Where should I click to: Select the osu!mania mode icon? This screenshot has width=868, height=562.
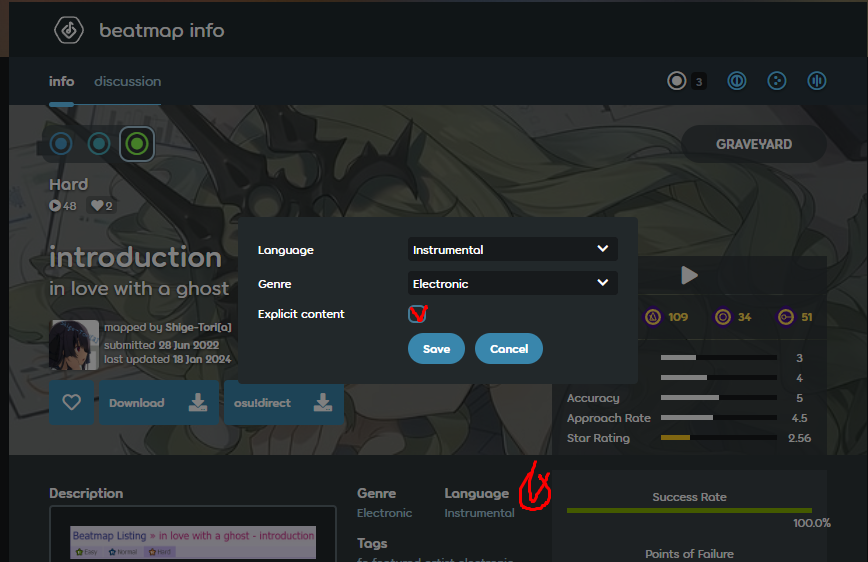(817, 81)
